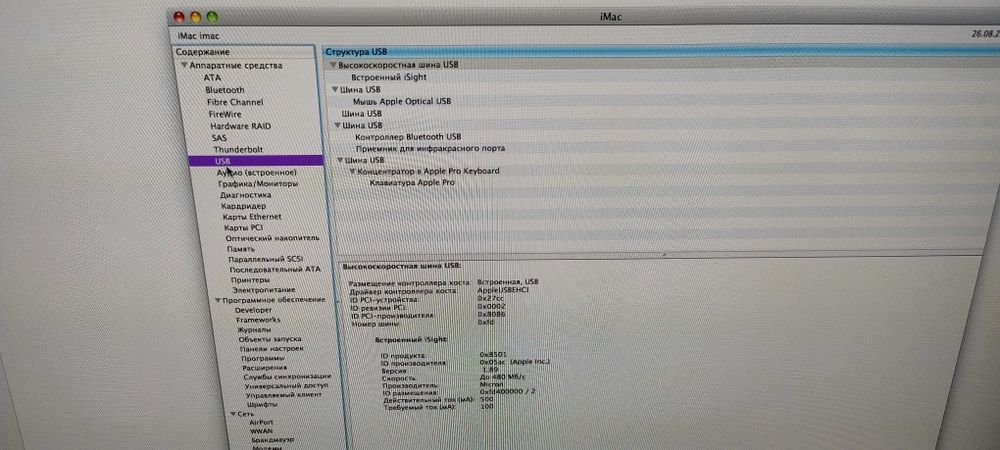The width and height of the screenshot is (1000, 450).
Task: Select Карты PCI entry
Action: (243, 228)
